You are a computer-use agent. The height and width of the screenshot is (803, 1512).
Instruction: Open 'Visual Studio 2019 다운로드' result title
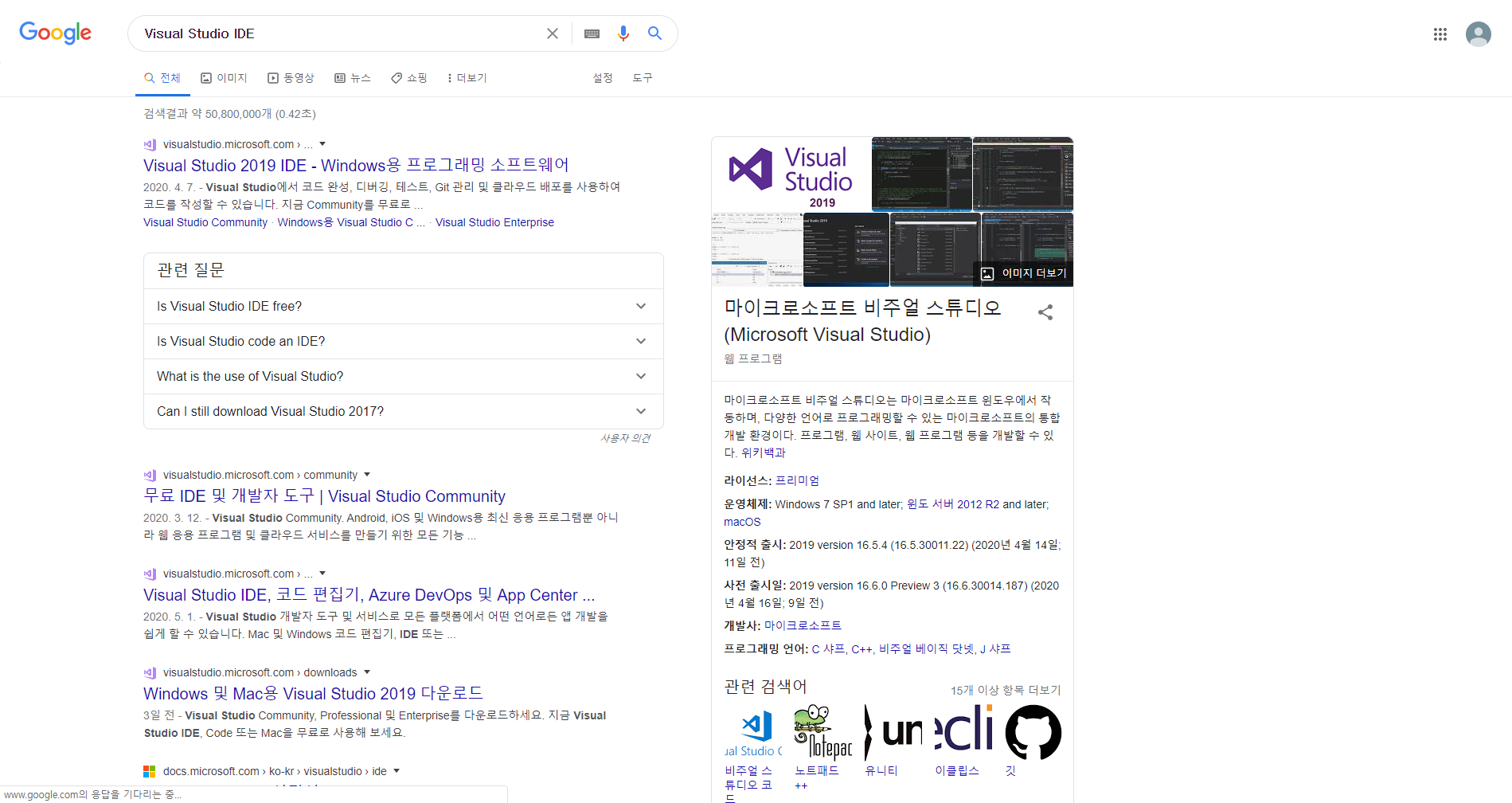tap(313, 694)
